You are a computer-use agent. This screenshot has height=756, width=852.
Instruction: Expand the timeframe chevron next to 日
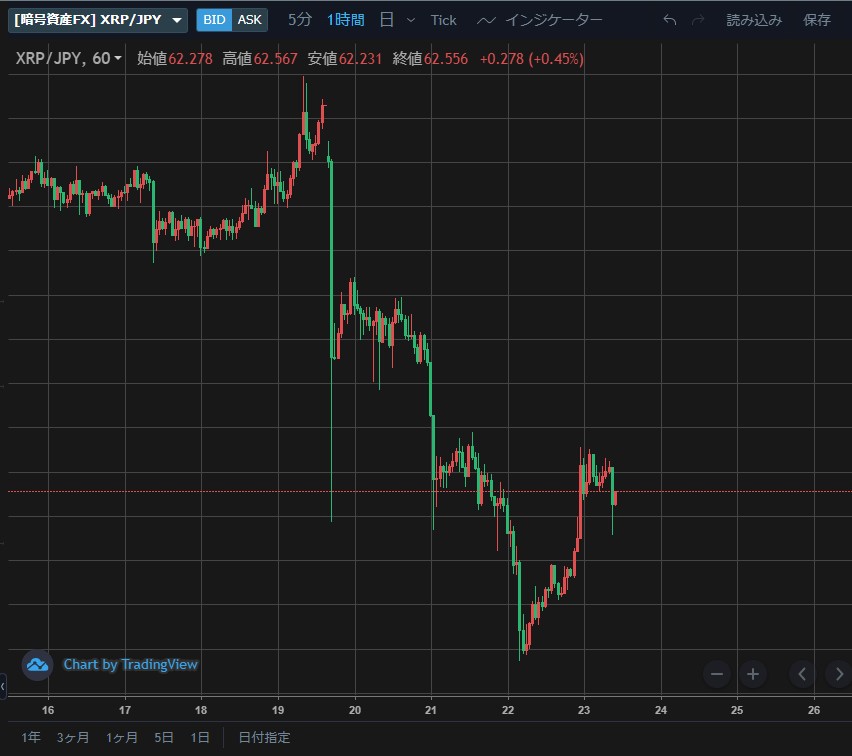pyautogui.click(x=411, y=21)
